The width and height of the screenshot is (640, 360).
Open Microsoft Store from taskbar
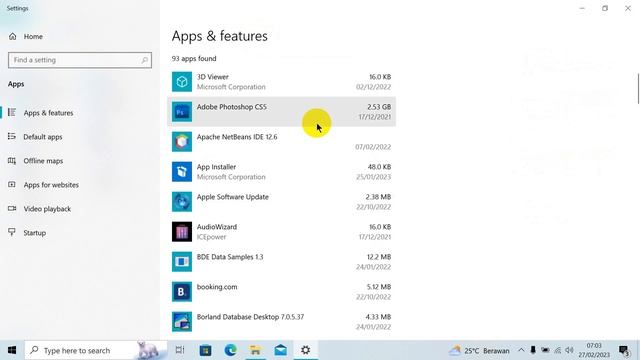[x=205, y=350]
